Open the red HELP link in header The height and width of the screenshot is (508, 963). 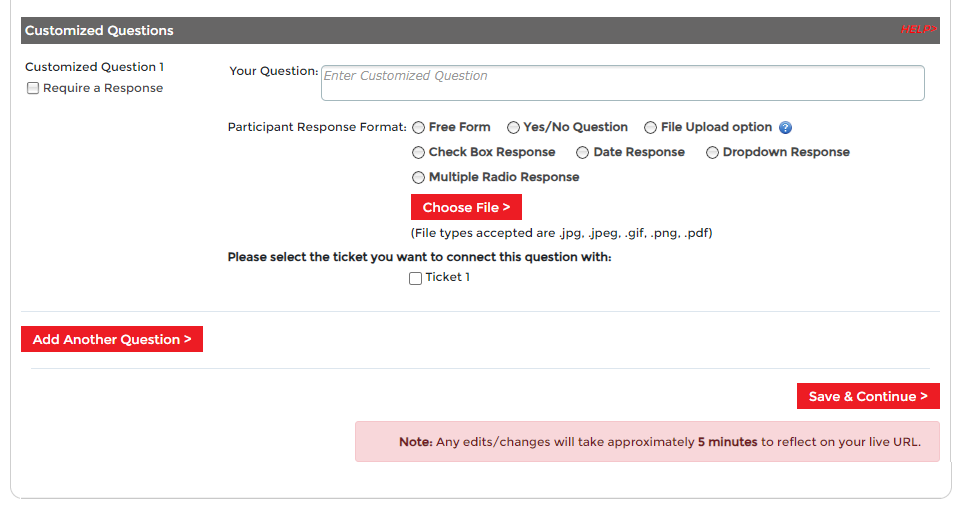pos(918,30)
